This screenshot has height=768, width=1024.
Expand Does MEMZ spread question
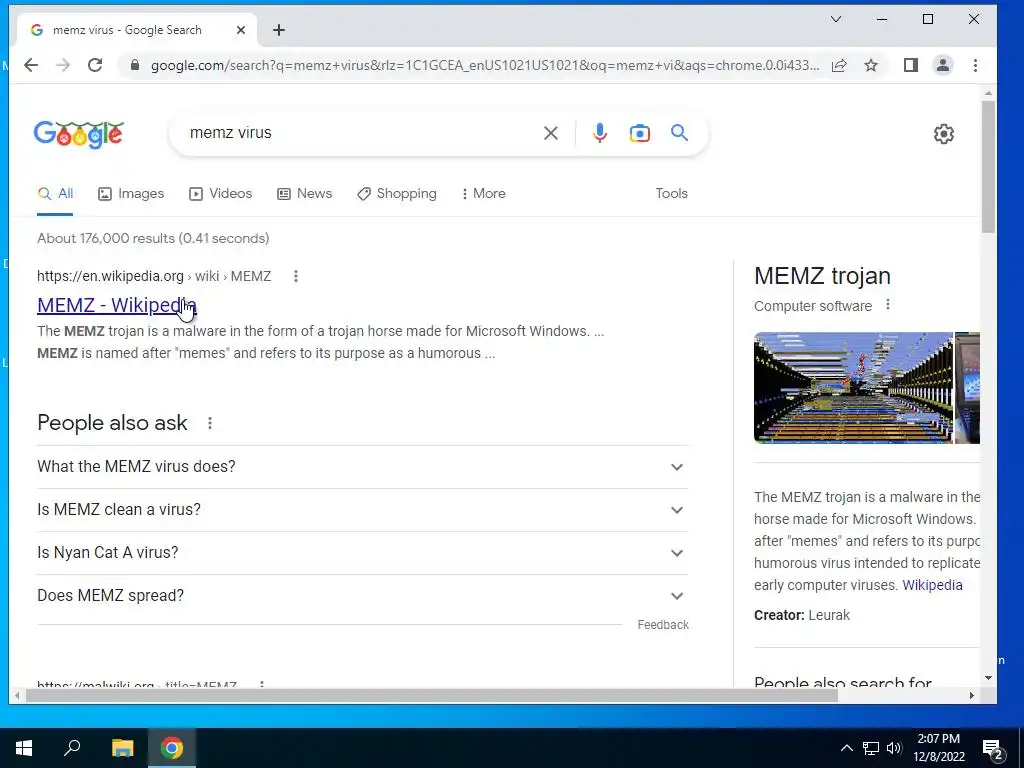point(362,596)
